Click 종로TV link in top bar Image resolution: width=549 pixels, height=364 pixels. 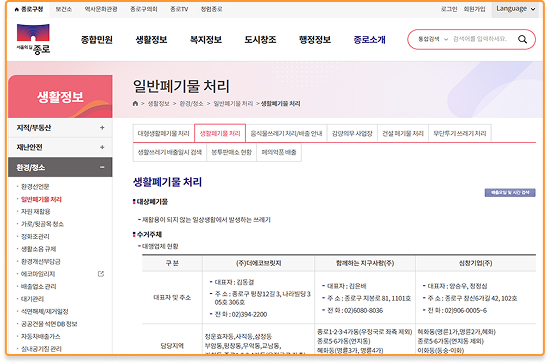point(179,9)
